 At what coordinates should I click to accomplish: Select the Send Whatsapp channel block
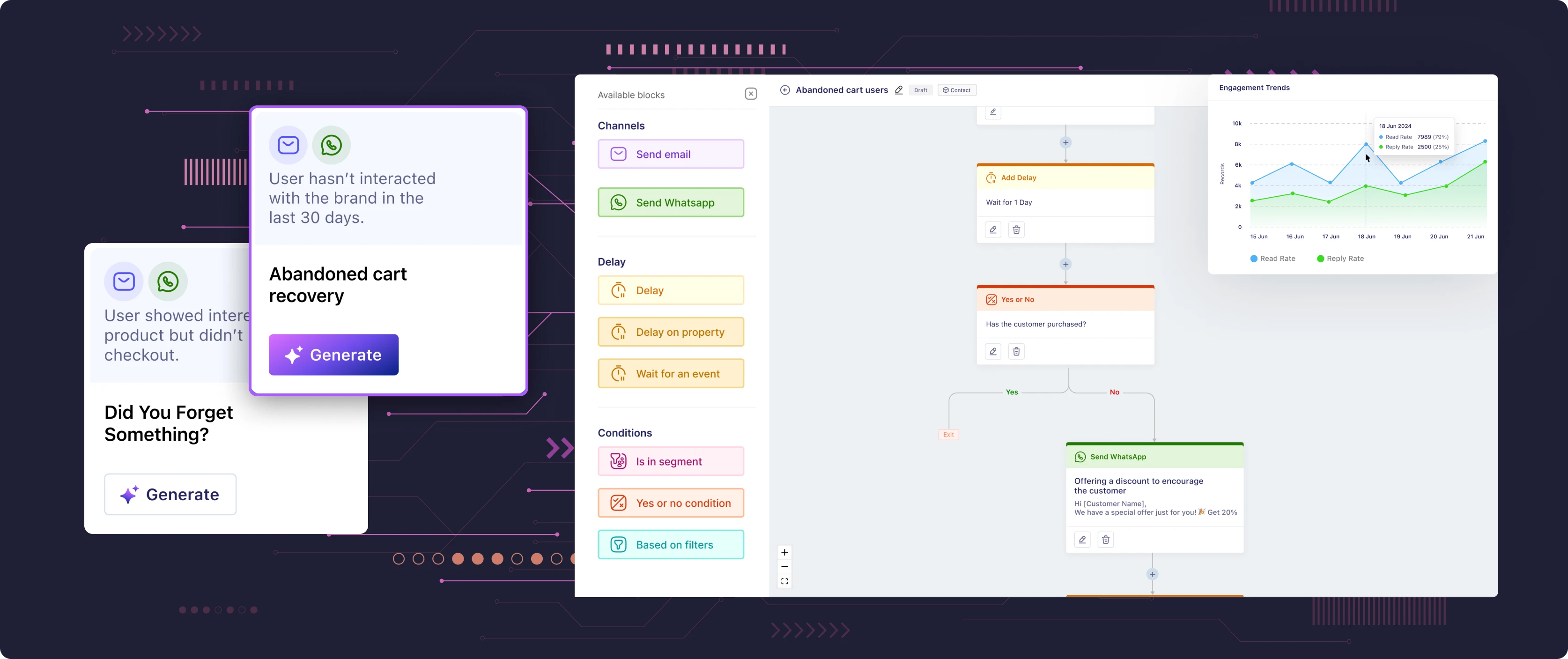pyautogui.click(x=670, y=203)
